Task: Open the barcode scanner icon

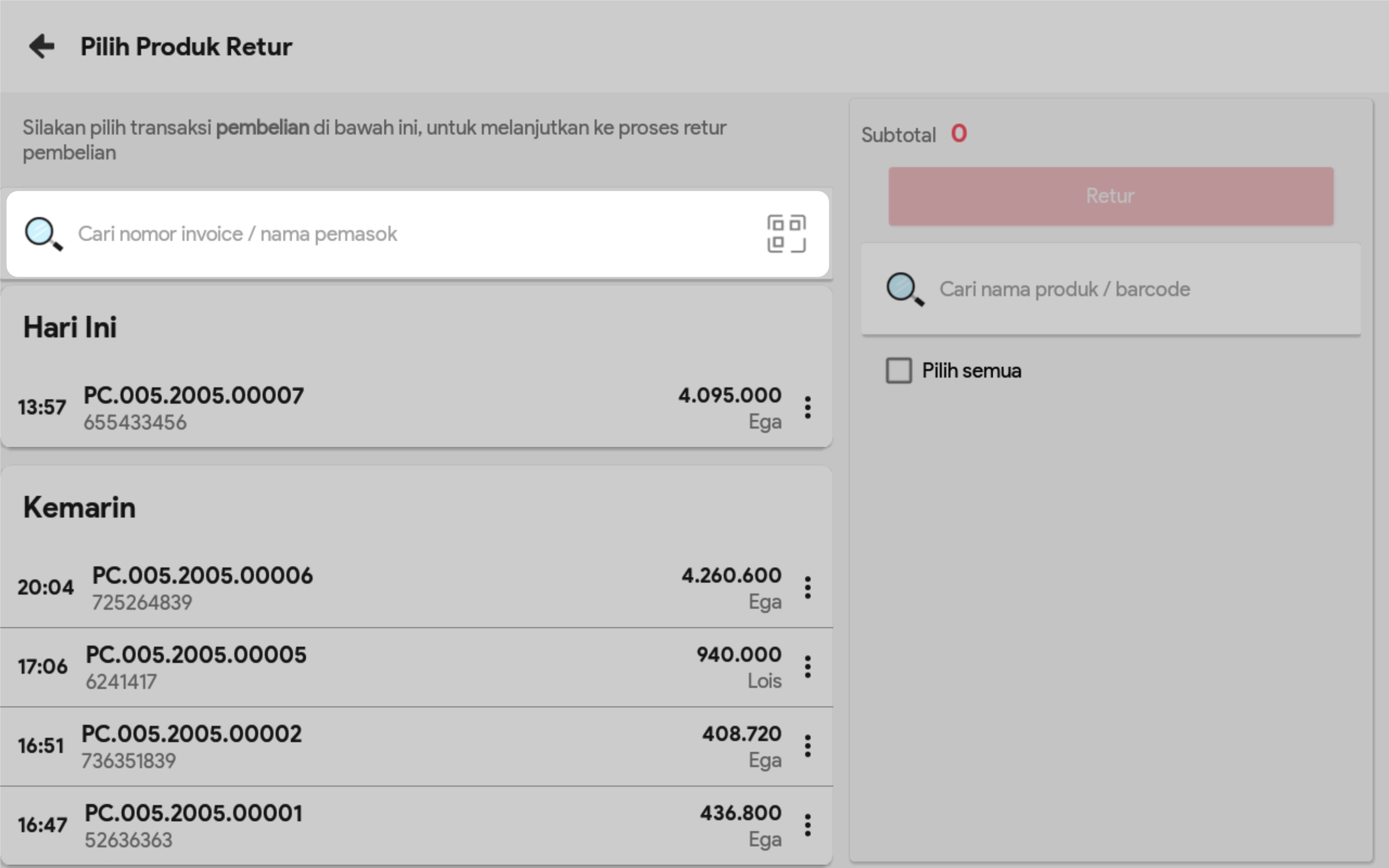Action: click(x=786, y=234)
